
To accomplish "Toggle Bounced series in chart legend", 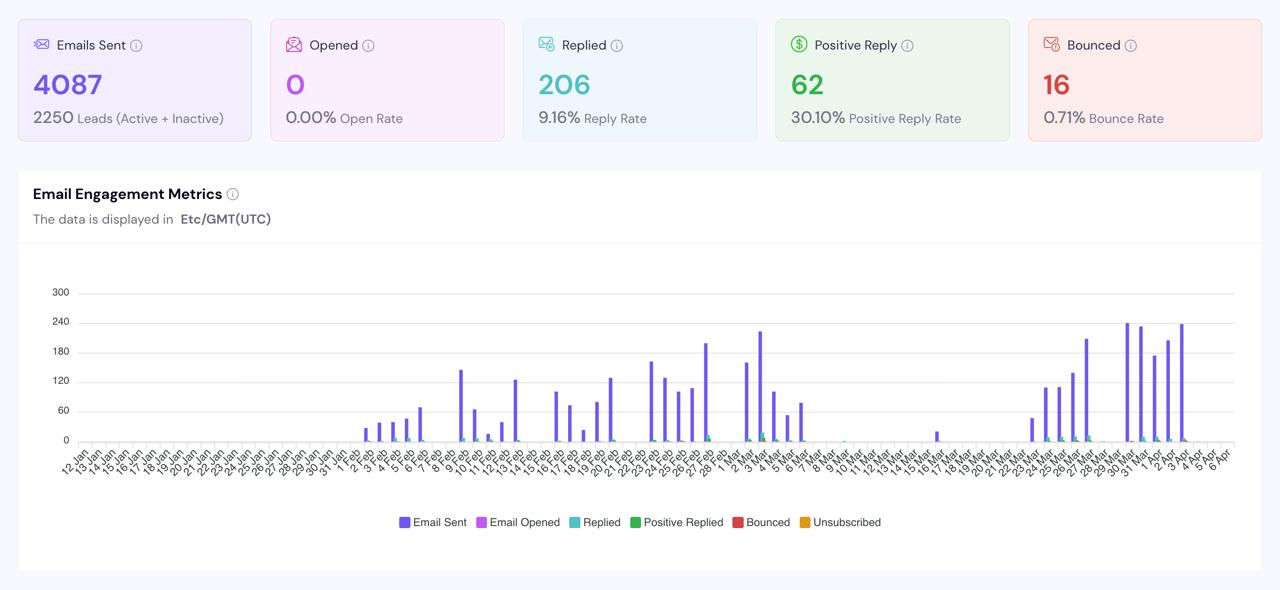I will [761, 522].
